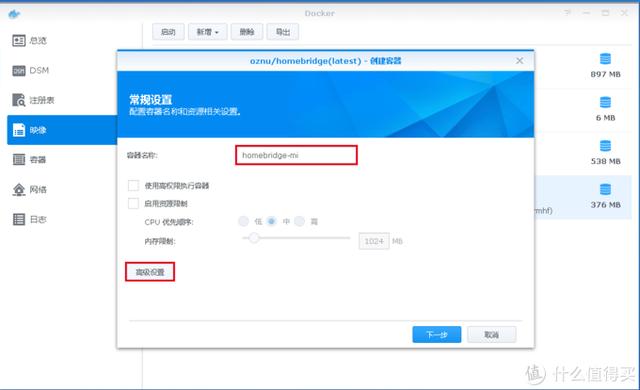Close the create container dialog
640x390 pixels.
pos(519,61)
